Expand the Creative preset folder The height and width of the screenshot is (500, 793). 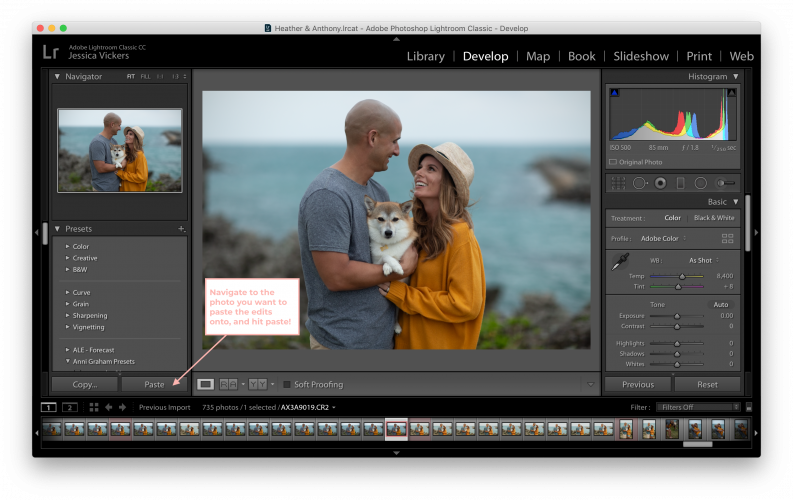pos(67,258)
